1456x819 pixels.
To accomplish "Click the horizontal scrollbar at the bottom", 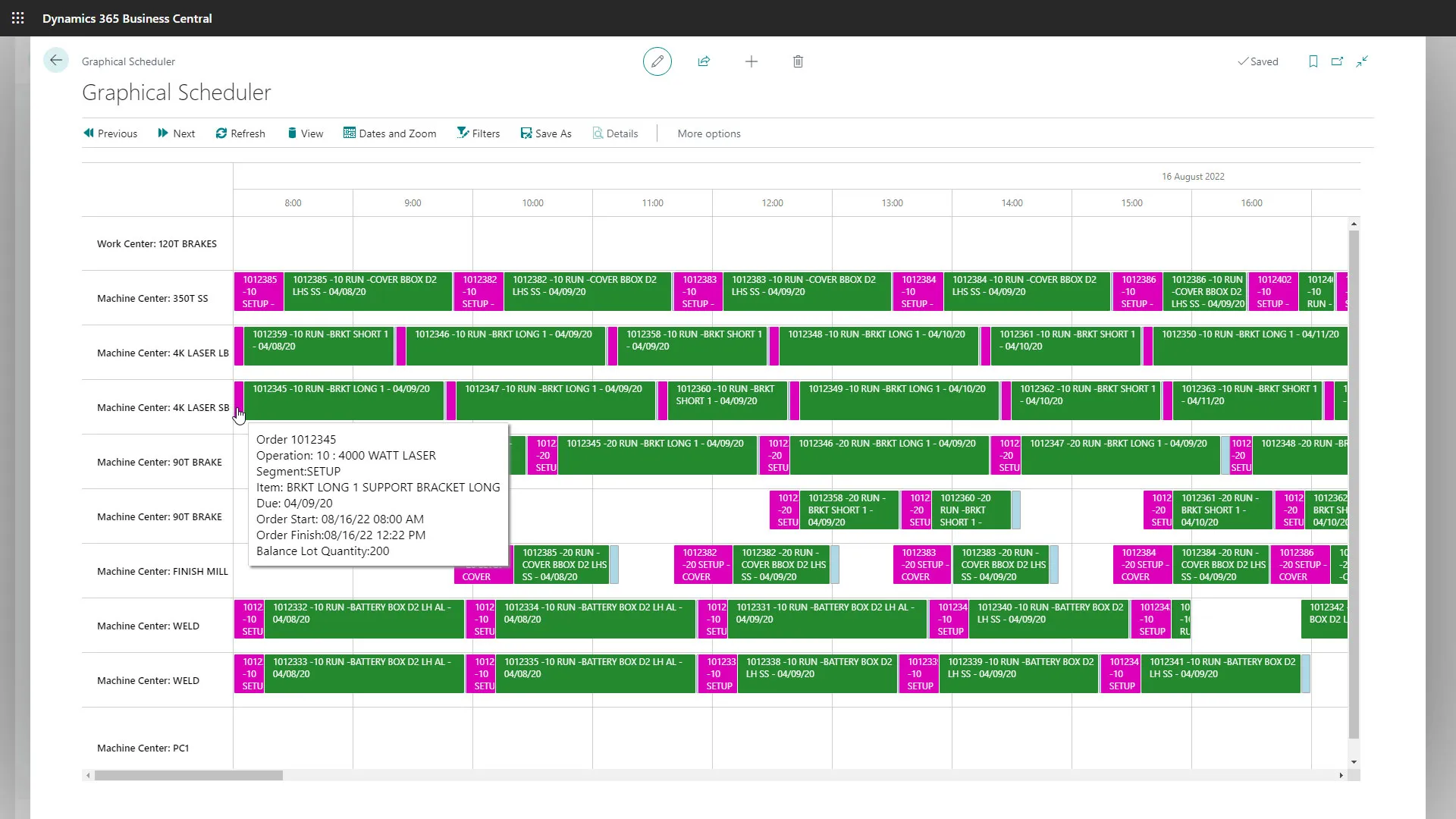I will (188, 775).
